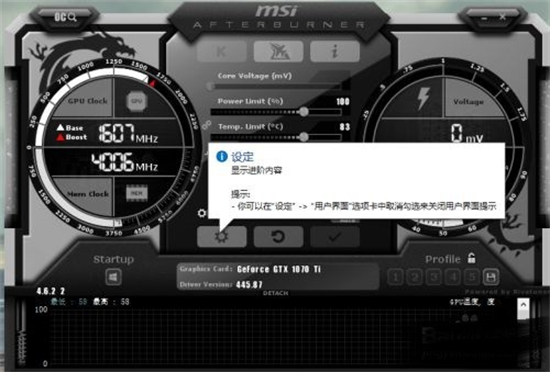Click the Core Voltage slider track
550x372 pixels.
[275, 86]
